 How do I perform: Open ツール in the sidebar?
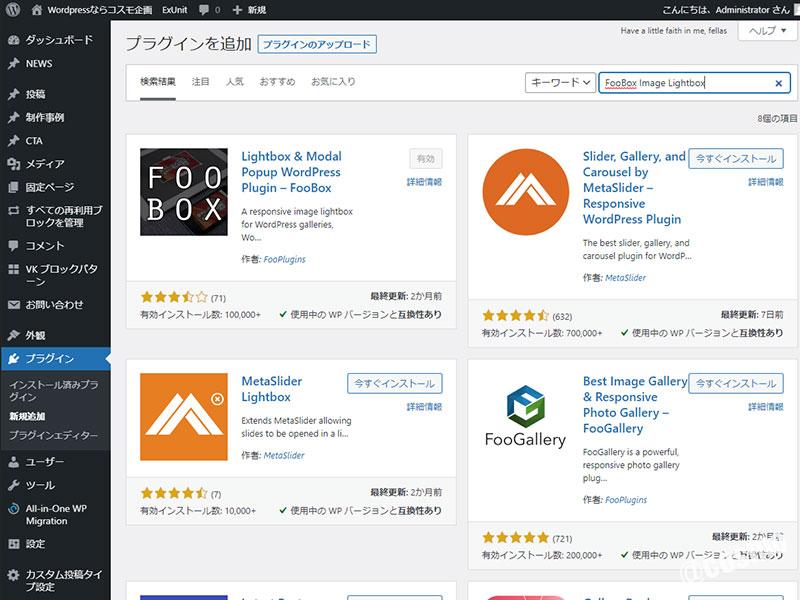coord(40,485)
